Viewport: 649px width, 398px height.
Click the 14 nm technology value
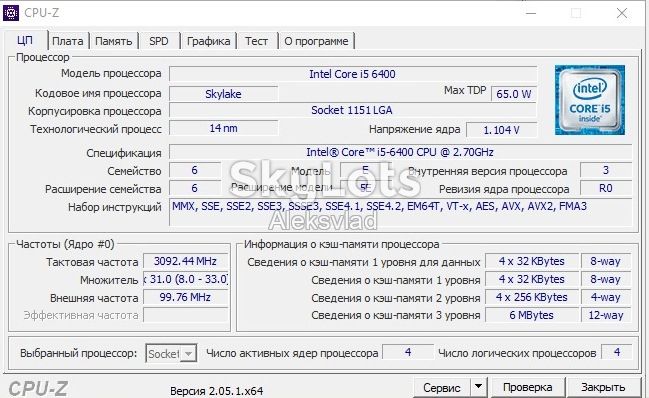[224, 128]
